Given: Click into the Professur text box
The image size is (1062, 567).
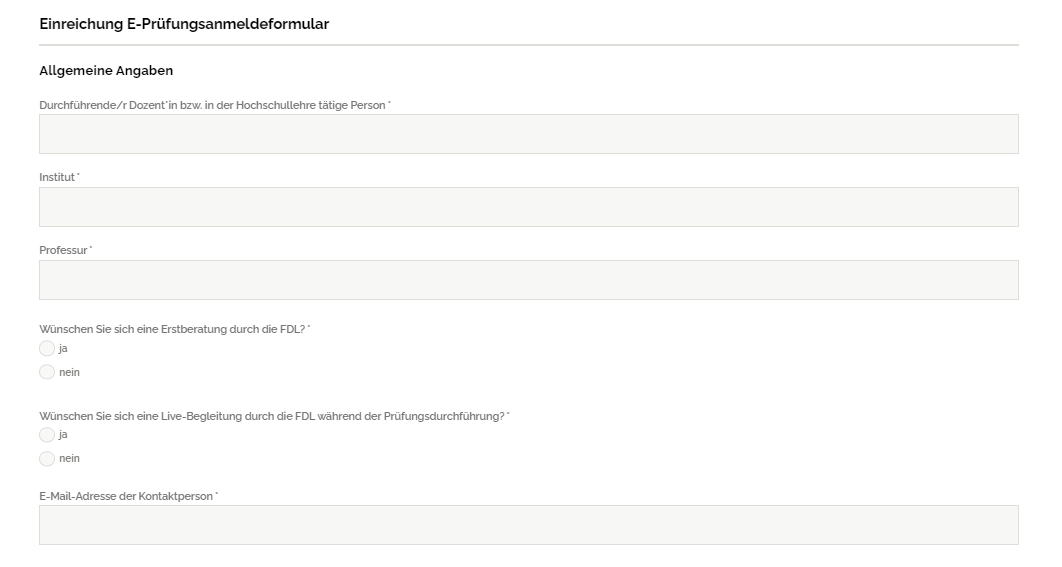Looking at the screenshot, I should click(x=528, y=280).
